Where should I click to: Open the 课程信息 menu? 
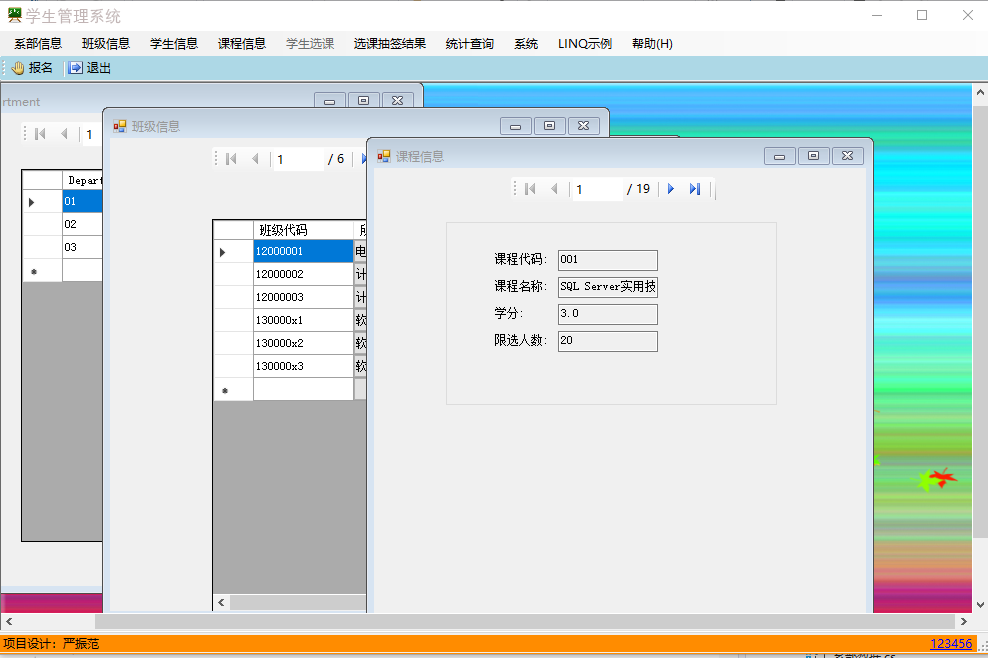coord(242,43)
